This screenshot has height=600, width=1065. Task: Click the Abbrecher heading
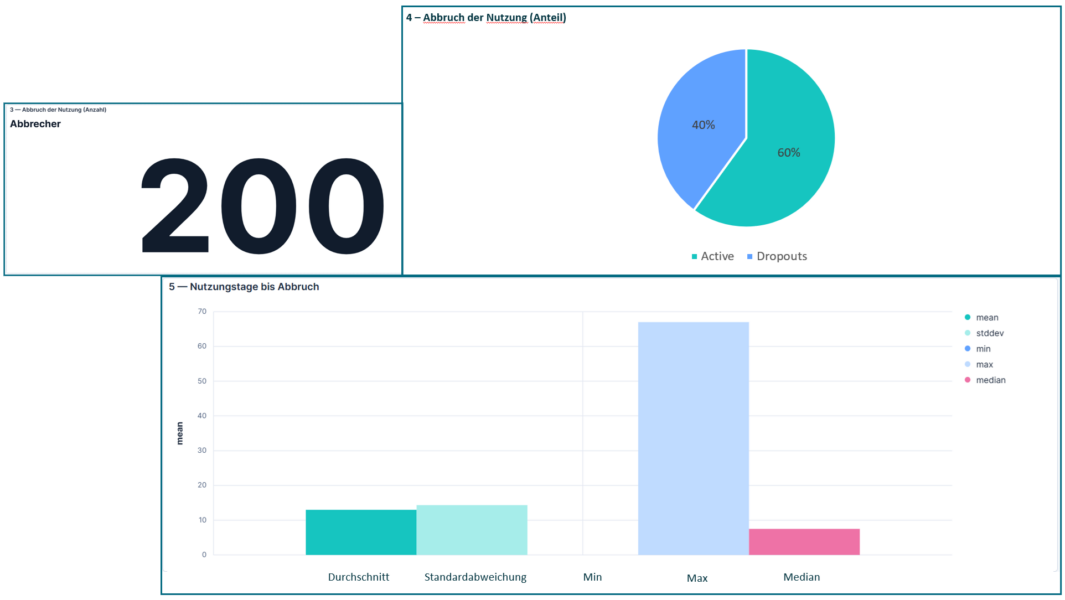(35, 124)
